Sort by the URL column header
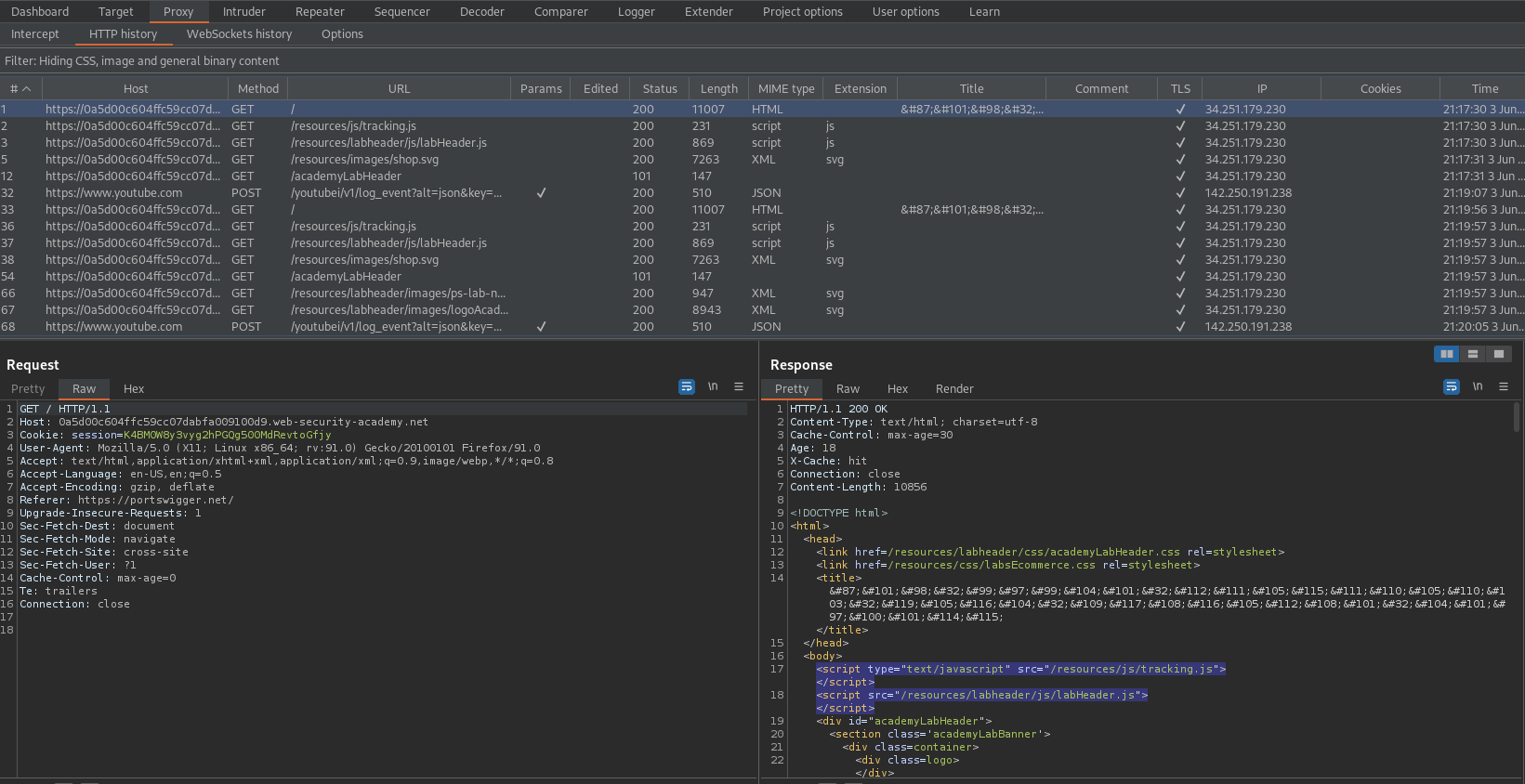Image resolution: width=1525 pixels, height=784 pixels. [400, 89]
